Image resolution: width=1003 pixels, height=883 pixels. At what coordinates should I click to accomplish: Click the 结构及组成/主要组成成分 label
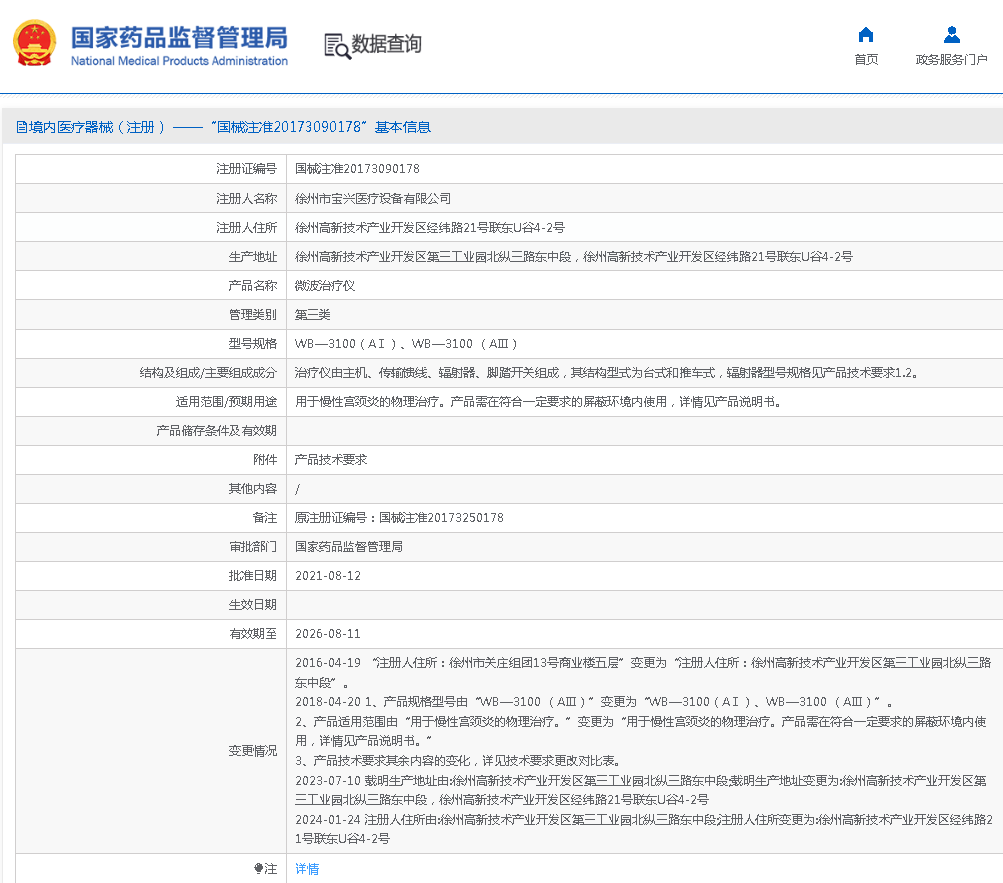coord(208,372)
